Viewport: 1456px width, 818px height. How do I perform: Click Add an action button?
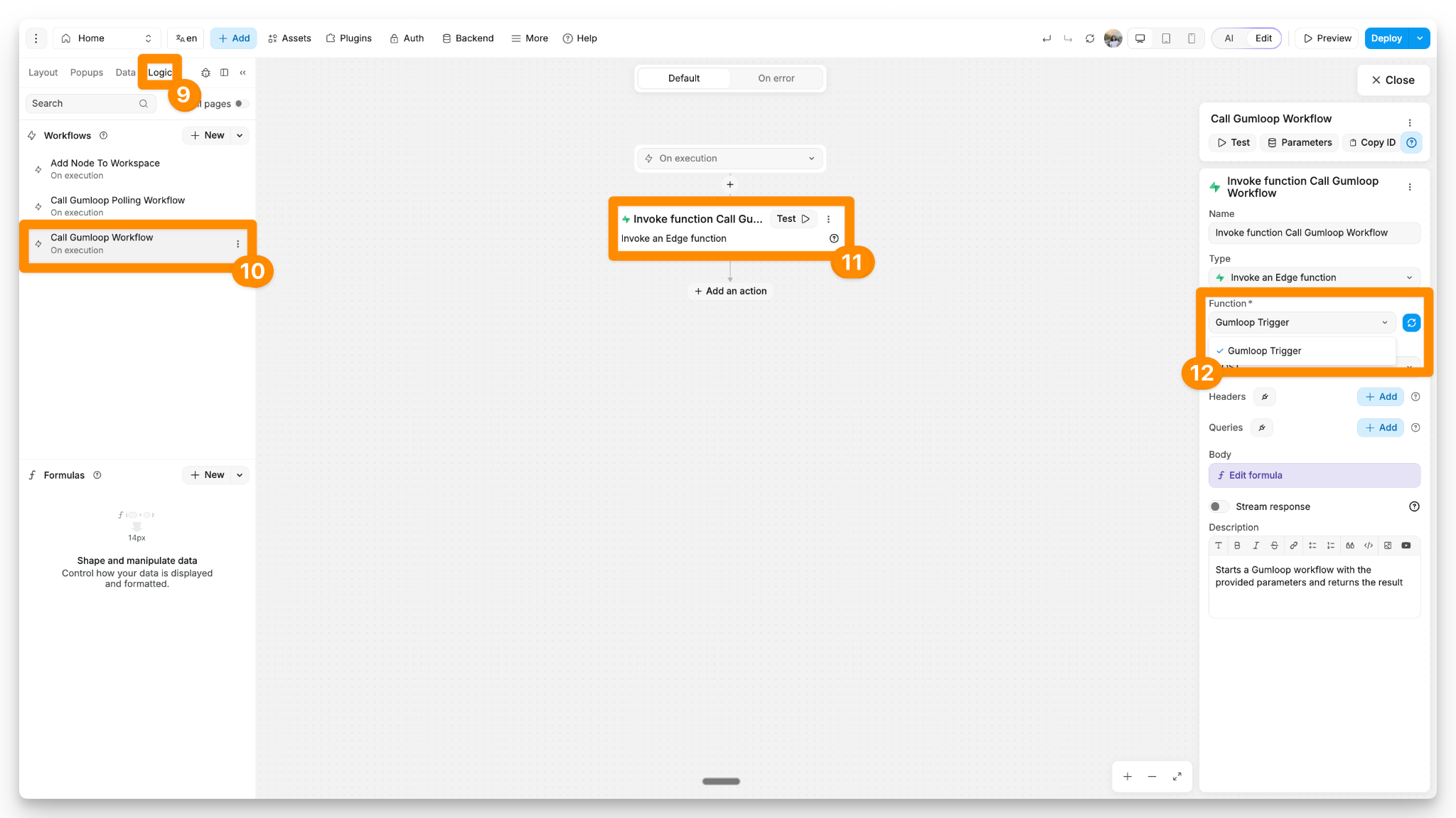[730, 291]
